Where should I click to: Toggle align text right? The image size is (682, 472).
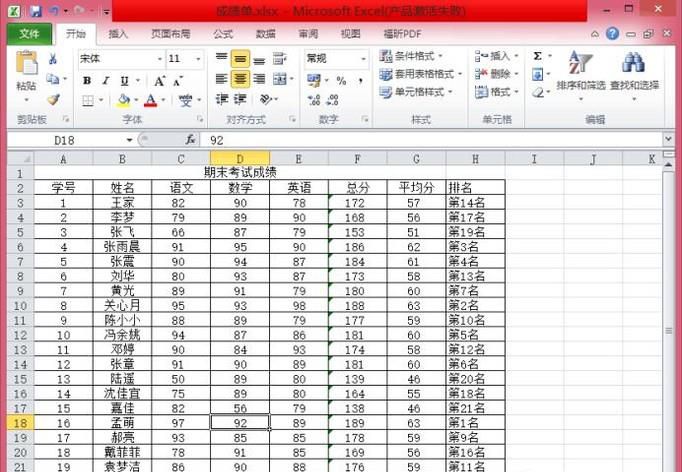pos(259,79)
